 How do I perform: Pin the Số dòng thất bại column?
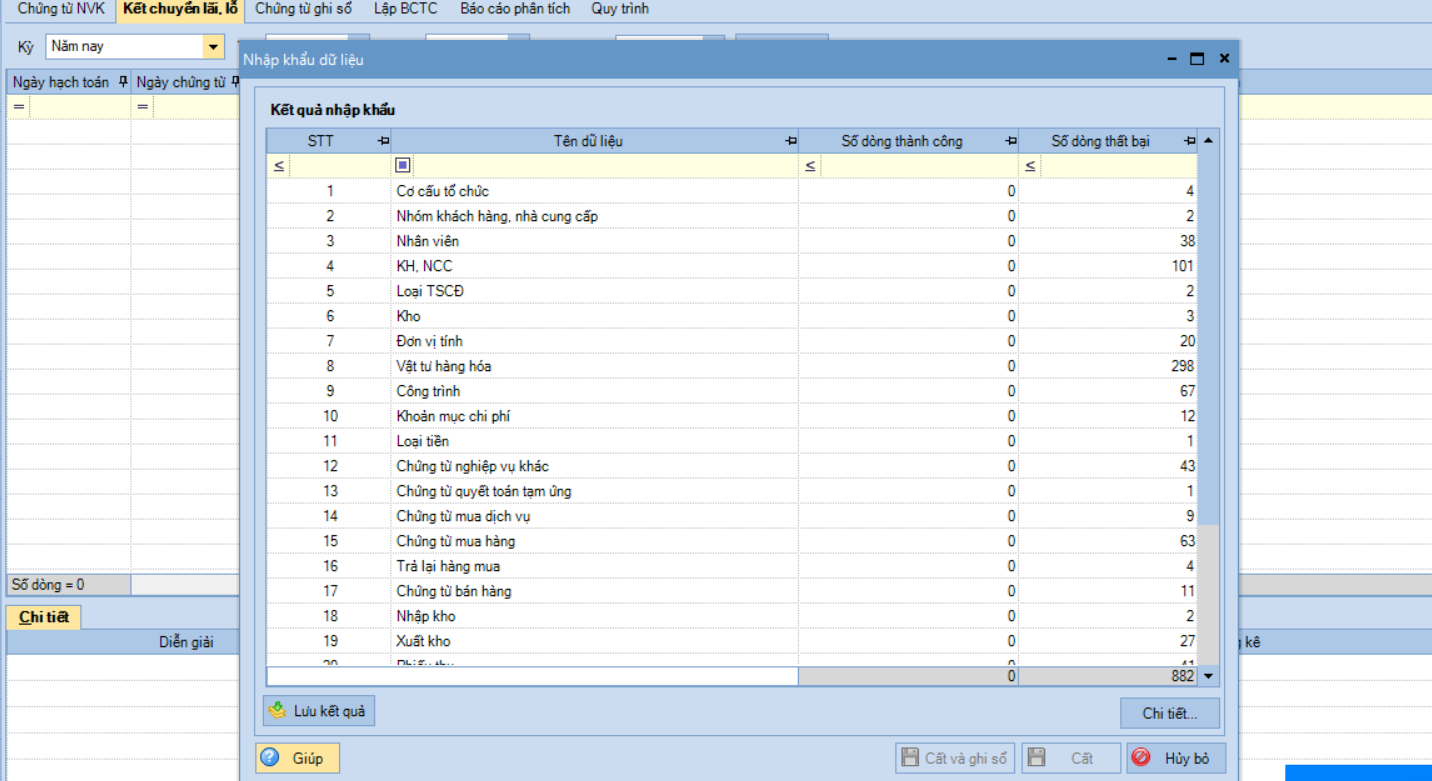(x=1189, y=141)
